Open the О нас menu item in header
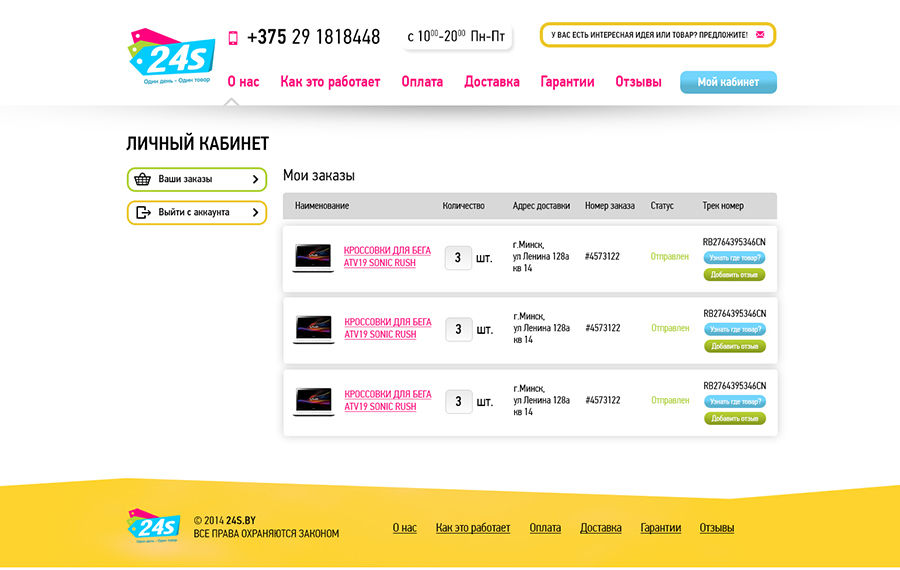This screenshot has width=900, height=570. (x=243, y=82)
